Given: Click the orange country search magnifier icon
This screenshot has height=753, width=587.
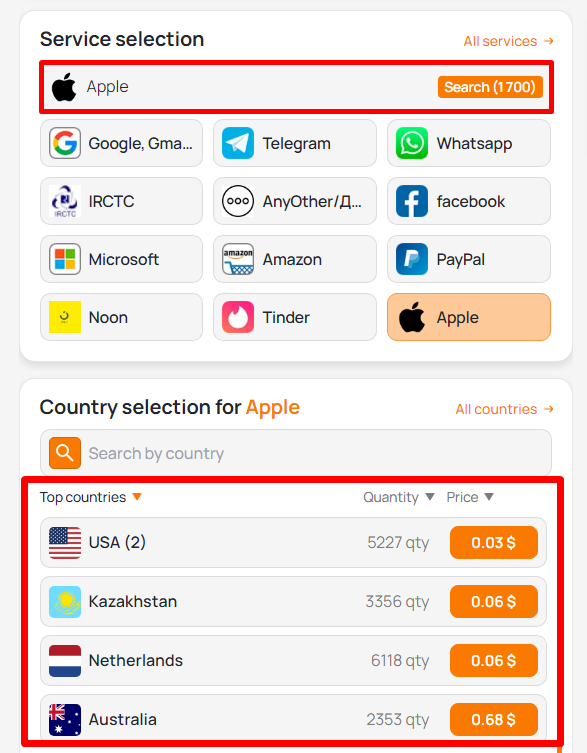Looking at the screenshot, I should [x=65, y=452].
